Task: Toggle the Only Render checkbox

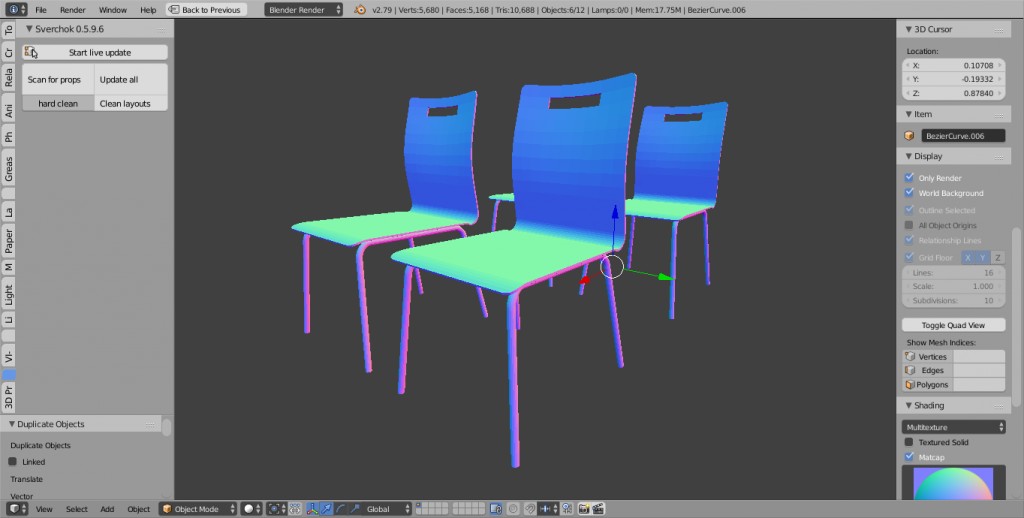Action: point(909,177)
